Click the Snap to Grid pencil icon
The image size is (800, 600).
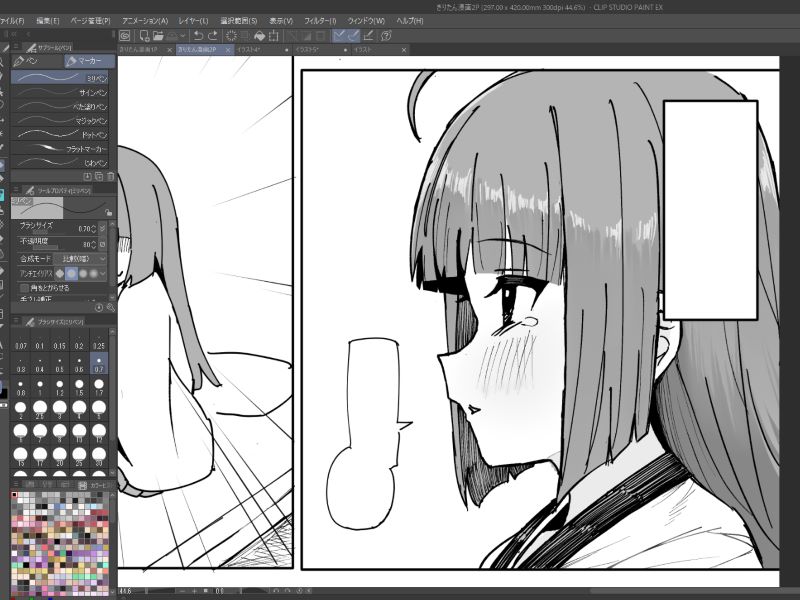[x=368, y=36]
